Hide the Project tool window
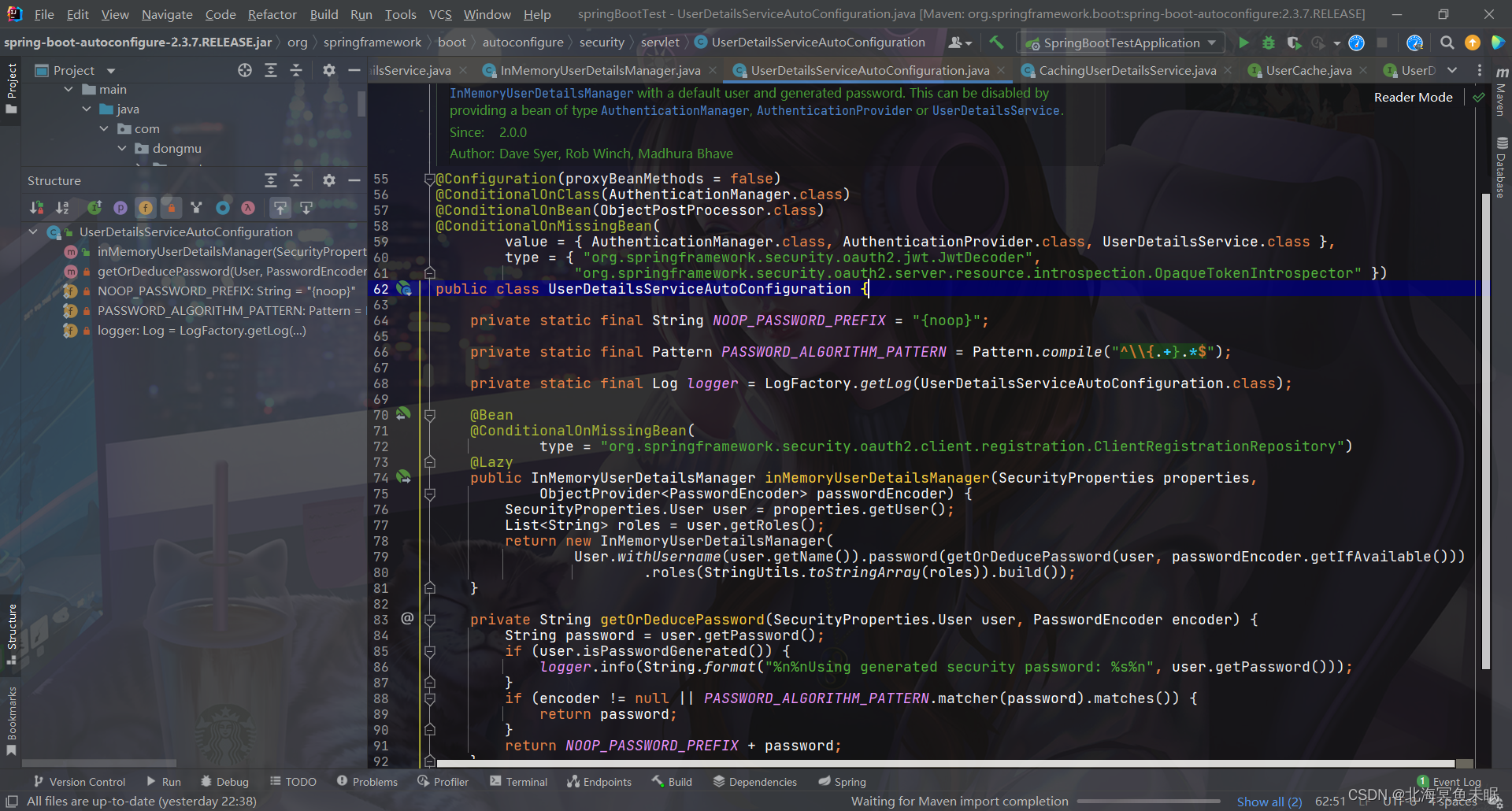Viewport: 1512px width, 811px height. tap(354, 70)
